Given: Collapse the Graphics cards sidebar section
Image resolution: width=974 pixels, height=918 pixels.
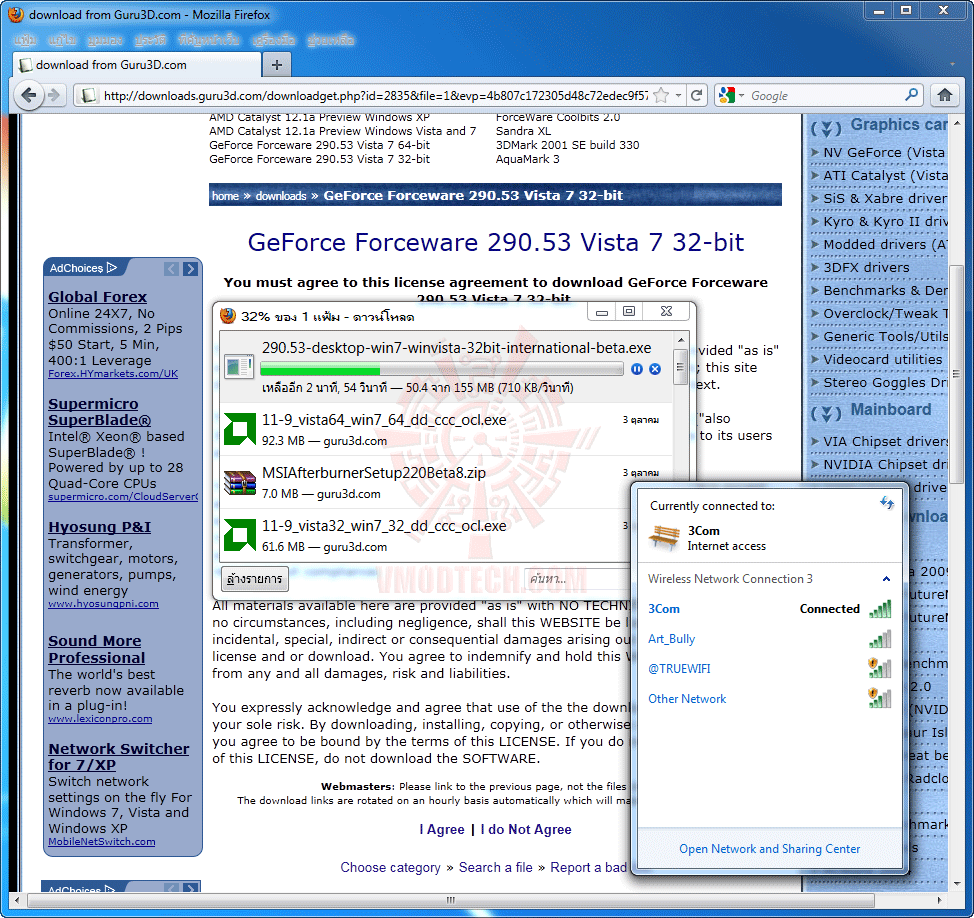Looking at the screenshot, I should click(x=826, y=128).
